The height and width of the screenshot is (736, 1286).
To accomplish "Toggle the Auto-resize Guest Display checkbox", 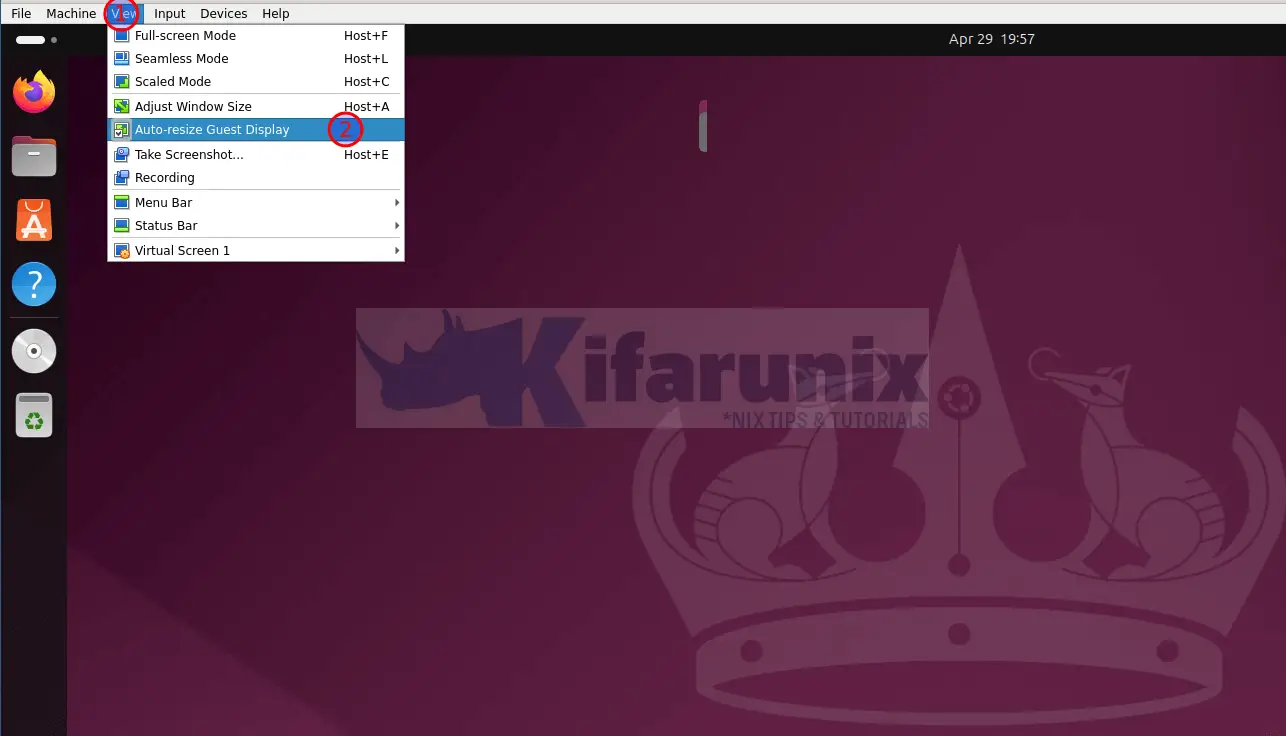I will pos(121,130).
